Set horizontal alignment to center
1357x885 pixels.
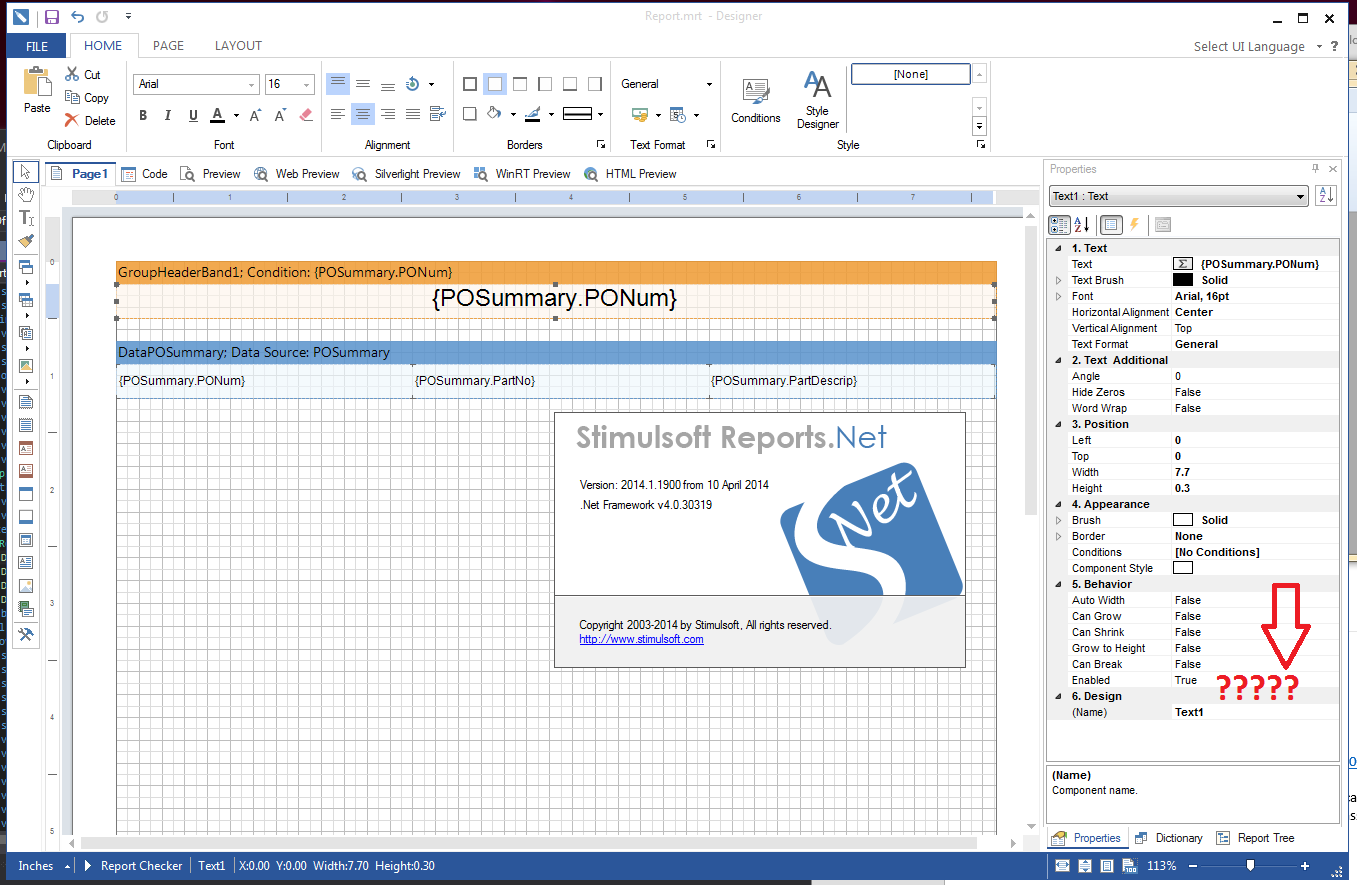tap(363, 115)
